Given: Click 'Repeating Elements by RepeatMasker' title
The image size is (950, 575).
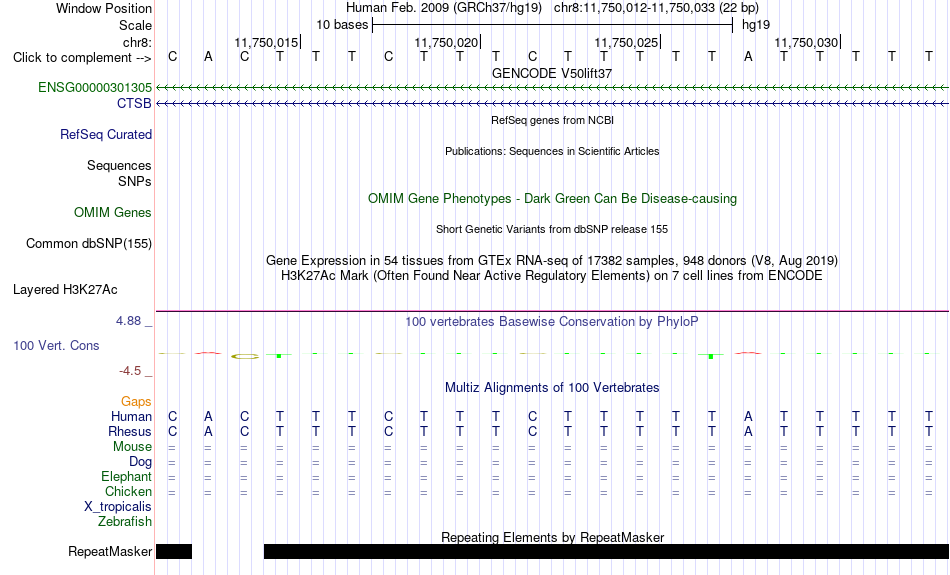Looking at the screenshot, I should (553, 537).
